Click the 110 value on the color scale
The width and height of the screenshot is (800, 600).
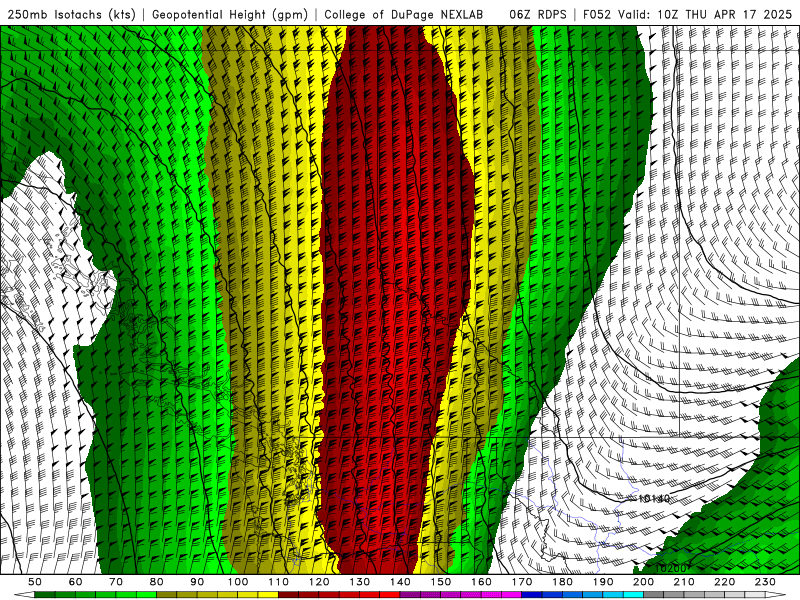[279, 582]
